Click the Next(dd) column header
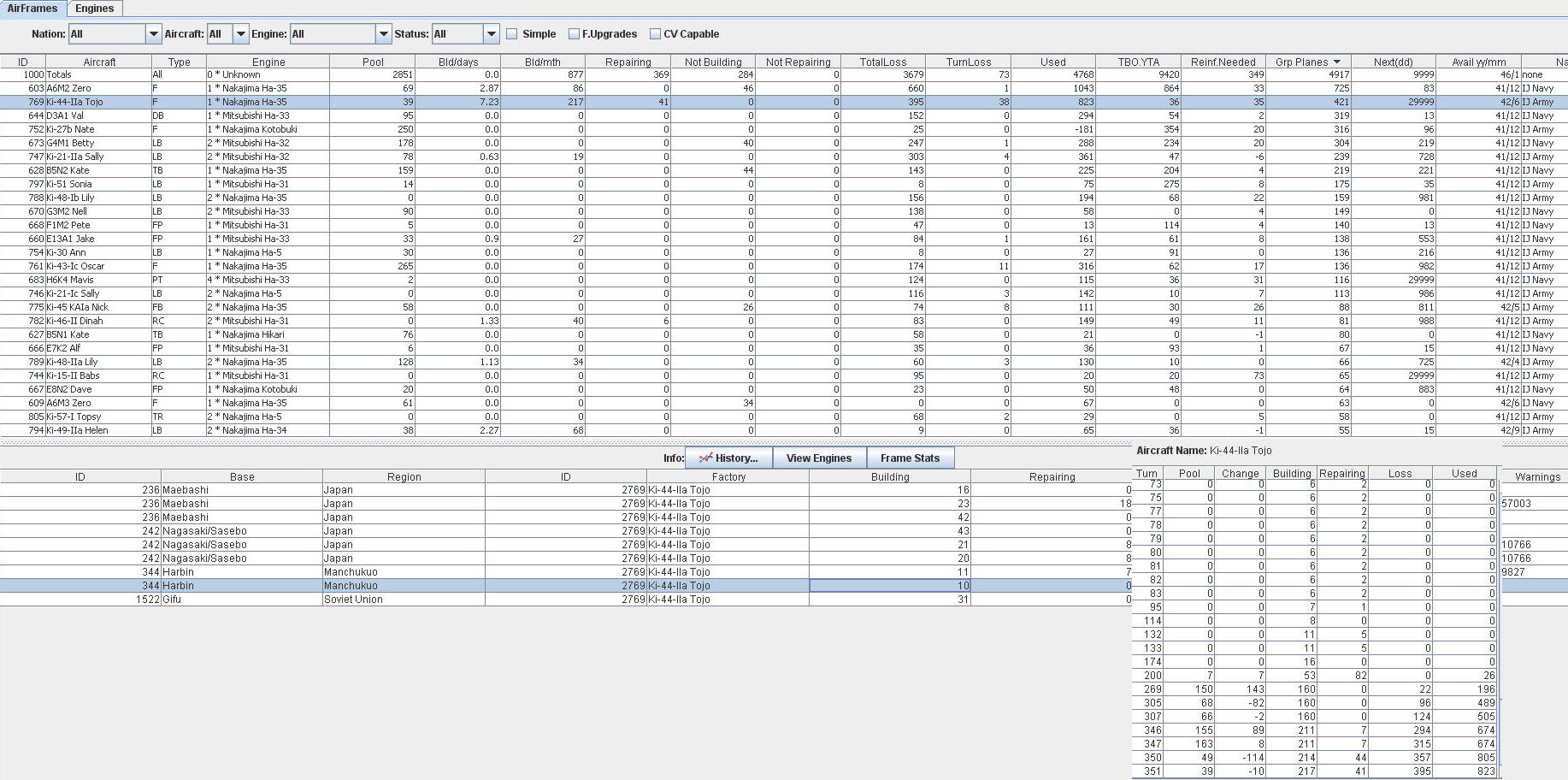The width and height of the screenshot is (1568, 780). tap(1394, 62)
